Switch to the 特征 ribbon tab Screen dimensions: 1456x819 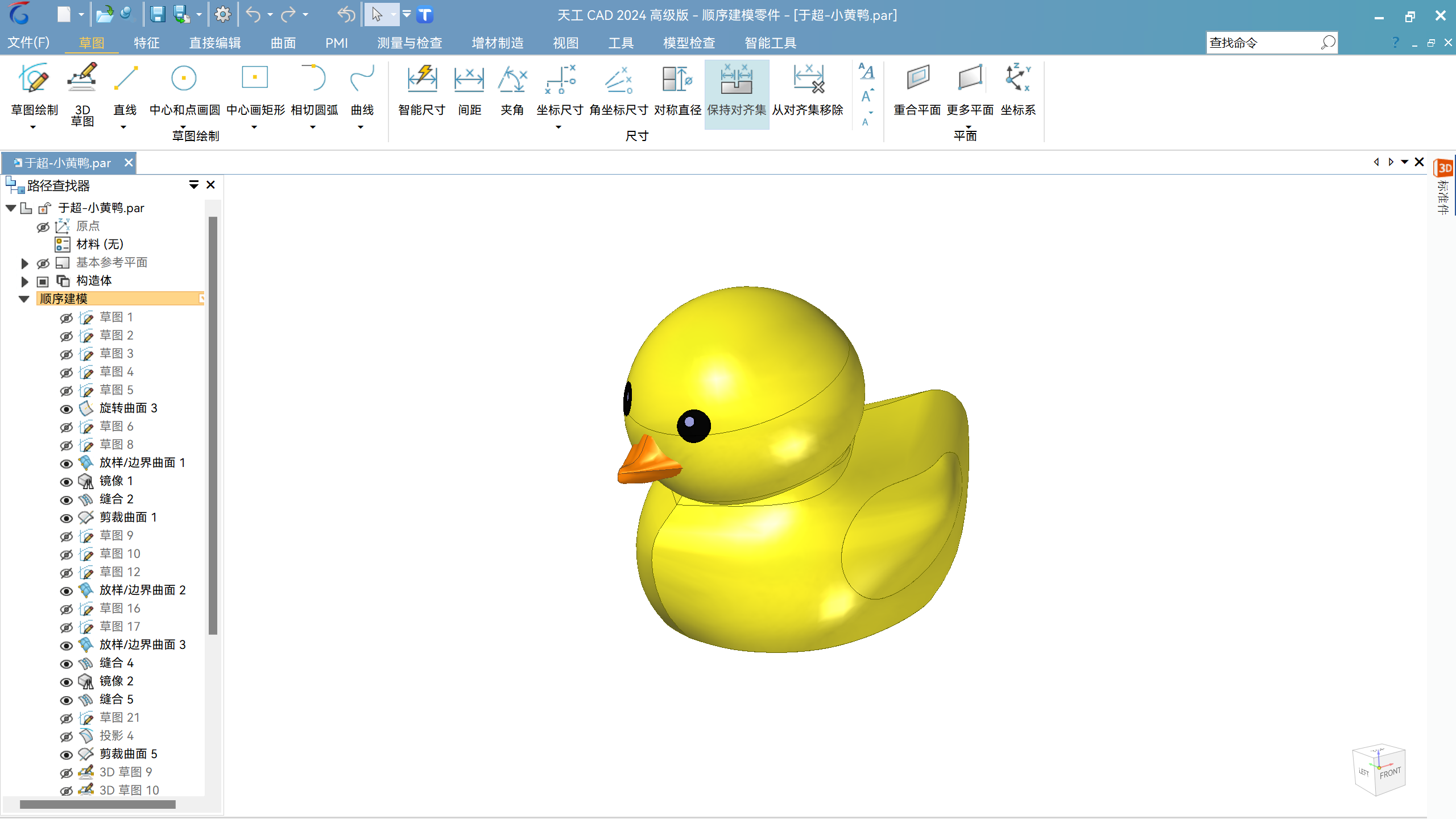pos(146,43)
